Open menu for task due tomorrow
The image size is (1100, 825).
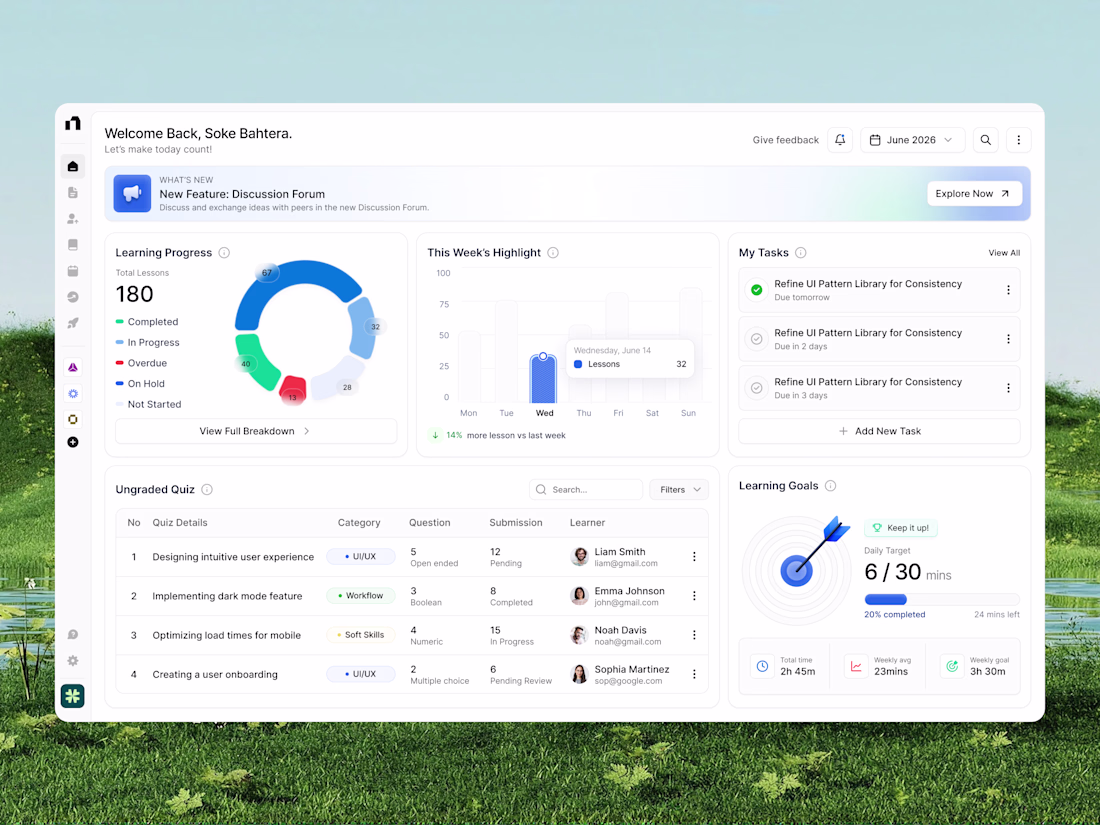tap(1008, 290)
